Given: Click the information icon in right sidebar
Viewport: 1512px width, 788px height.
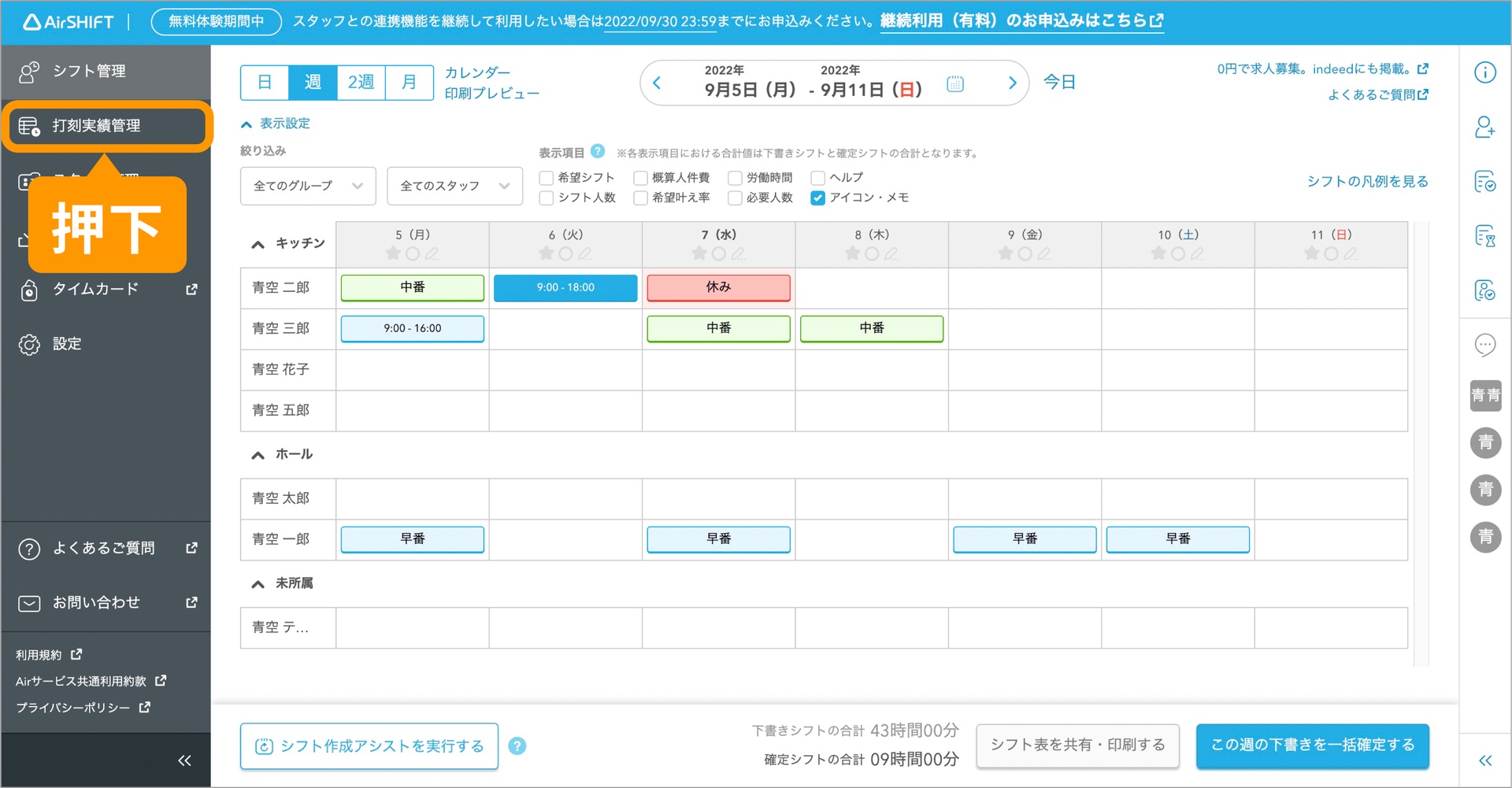Looking at the screenshot, I should 1484,72.
